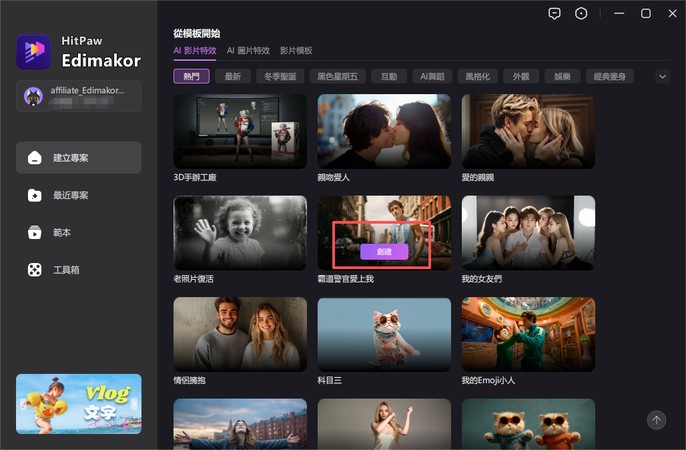Open the two sunglasses cats thumbnail

point(528,424)
